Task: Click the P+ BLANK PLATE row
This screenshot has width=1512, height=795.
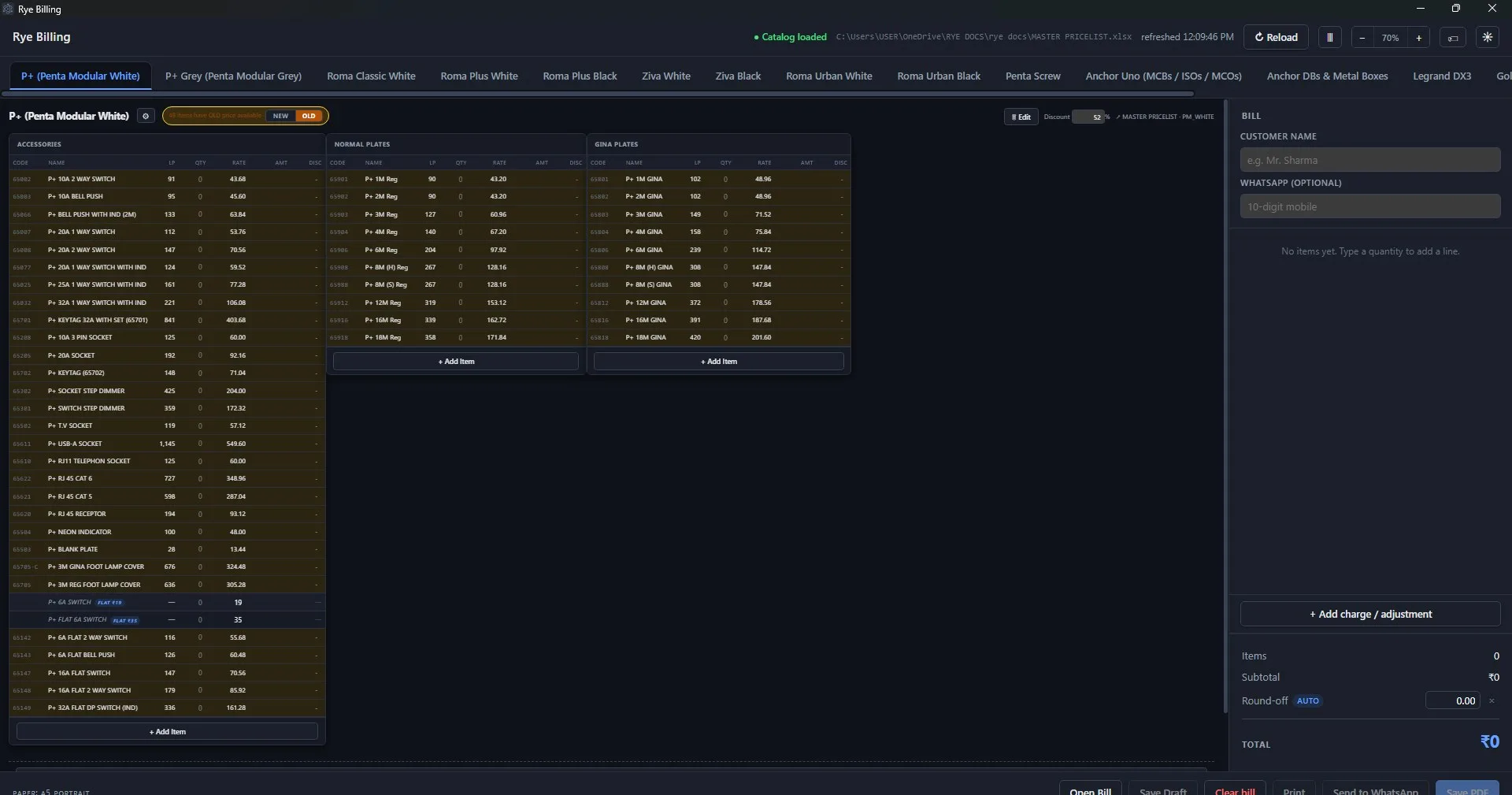Action: pyautogui.click(x=167, y=549)
